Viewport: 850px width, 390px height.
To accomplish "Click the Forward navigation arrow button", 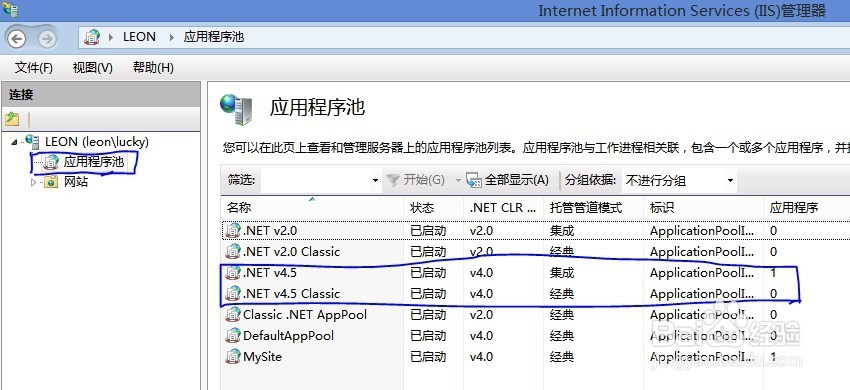I will pyautogui.click(x=47, y=38).
